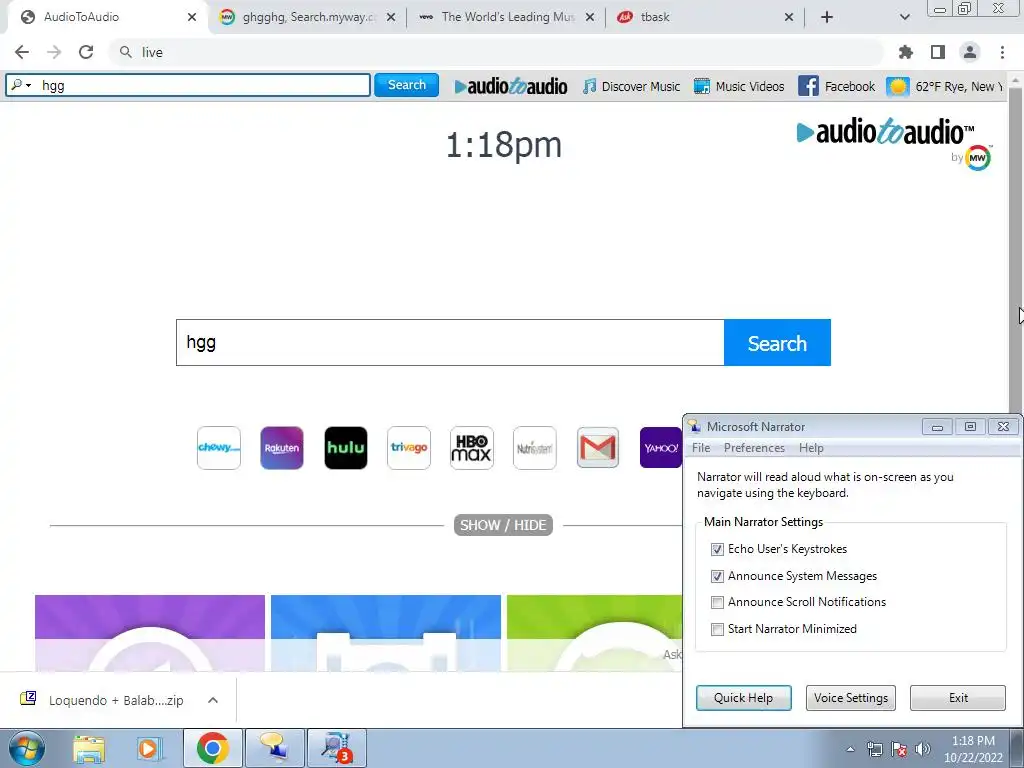Image resolution: width=1024 pixels, height=768 pixels.
Task: Click the network tray icon
Action: pyautogui.click(x=874, y=749)
